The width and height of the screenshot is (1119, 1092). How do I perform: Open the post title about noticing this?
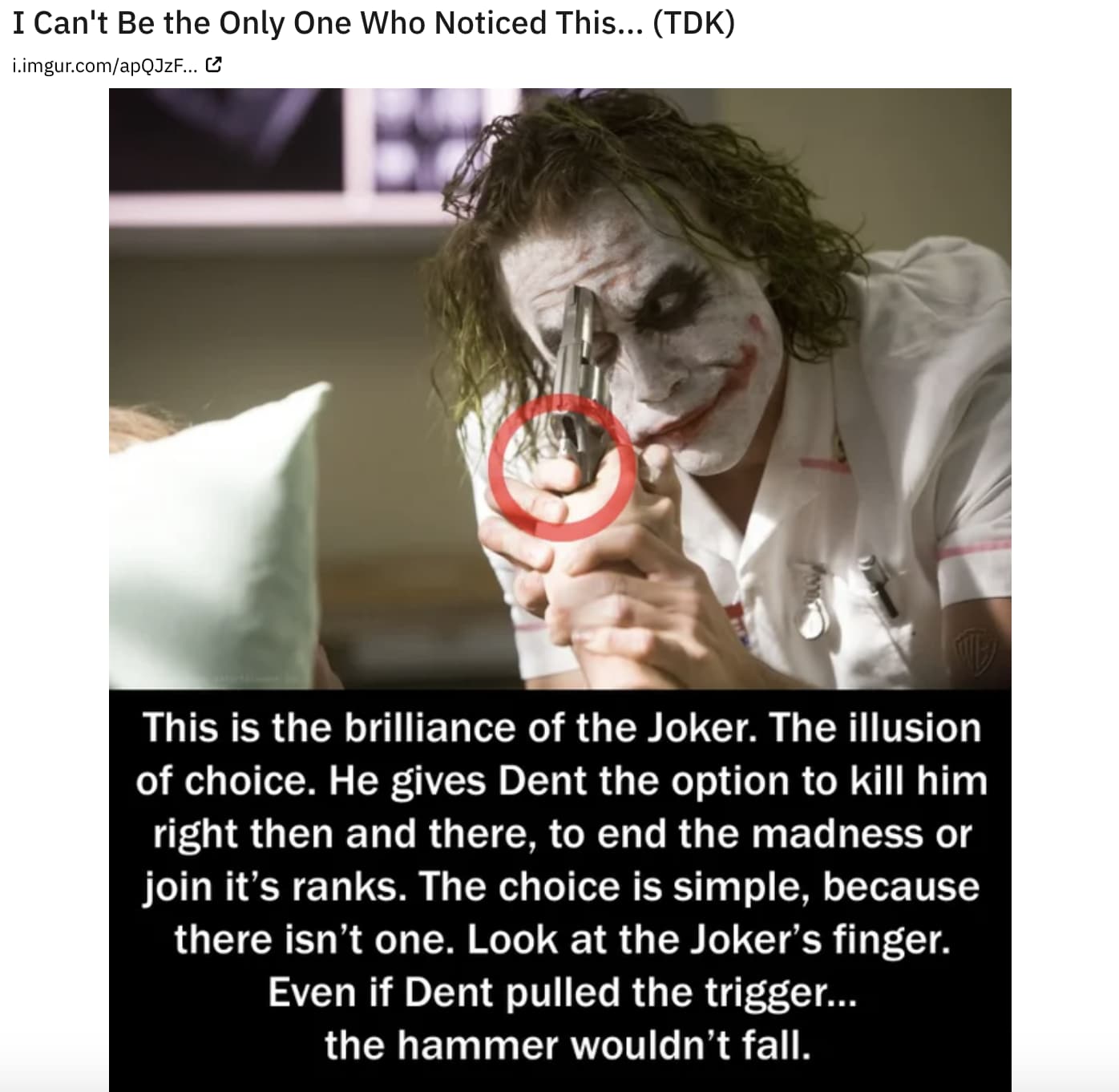coord(374,23)
